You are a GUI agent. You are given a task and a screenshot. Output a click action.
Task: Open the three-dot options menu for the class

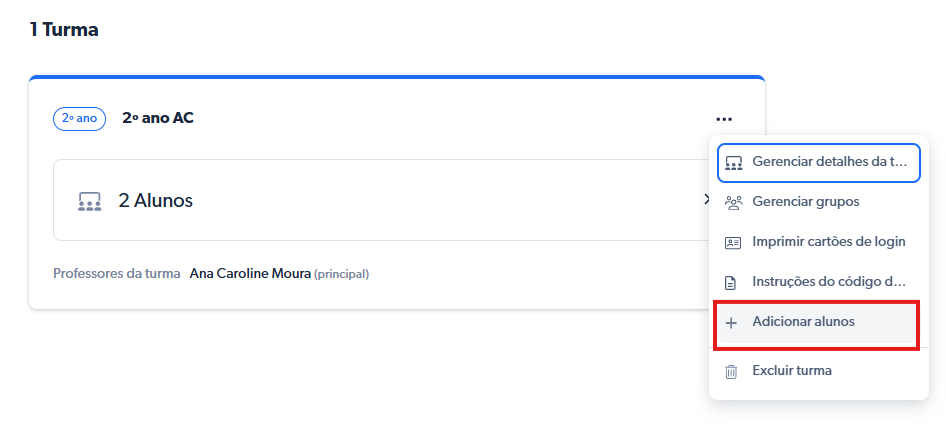pyautogui.click(x=725, y=119)
